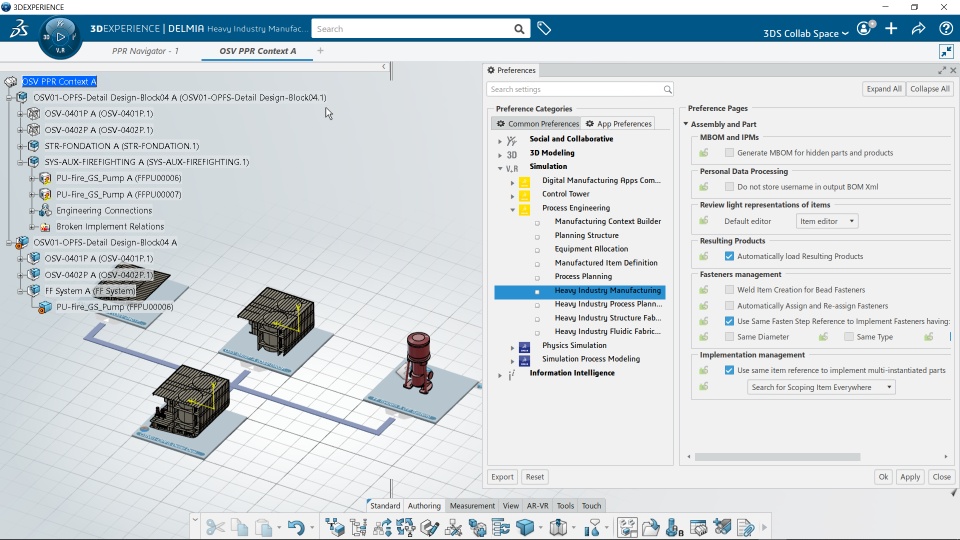The height and width of the screenshot is (540, 960).
Task: Click the list with refresh arrows icon
Action: (x=501, y=527)
